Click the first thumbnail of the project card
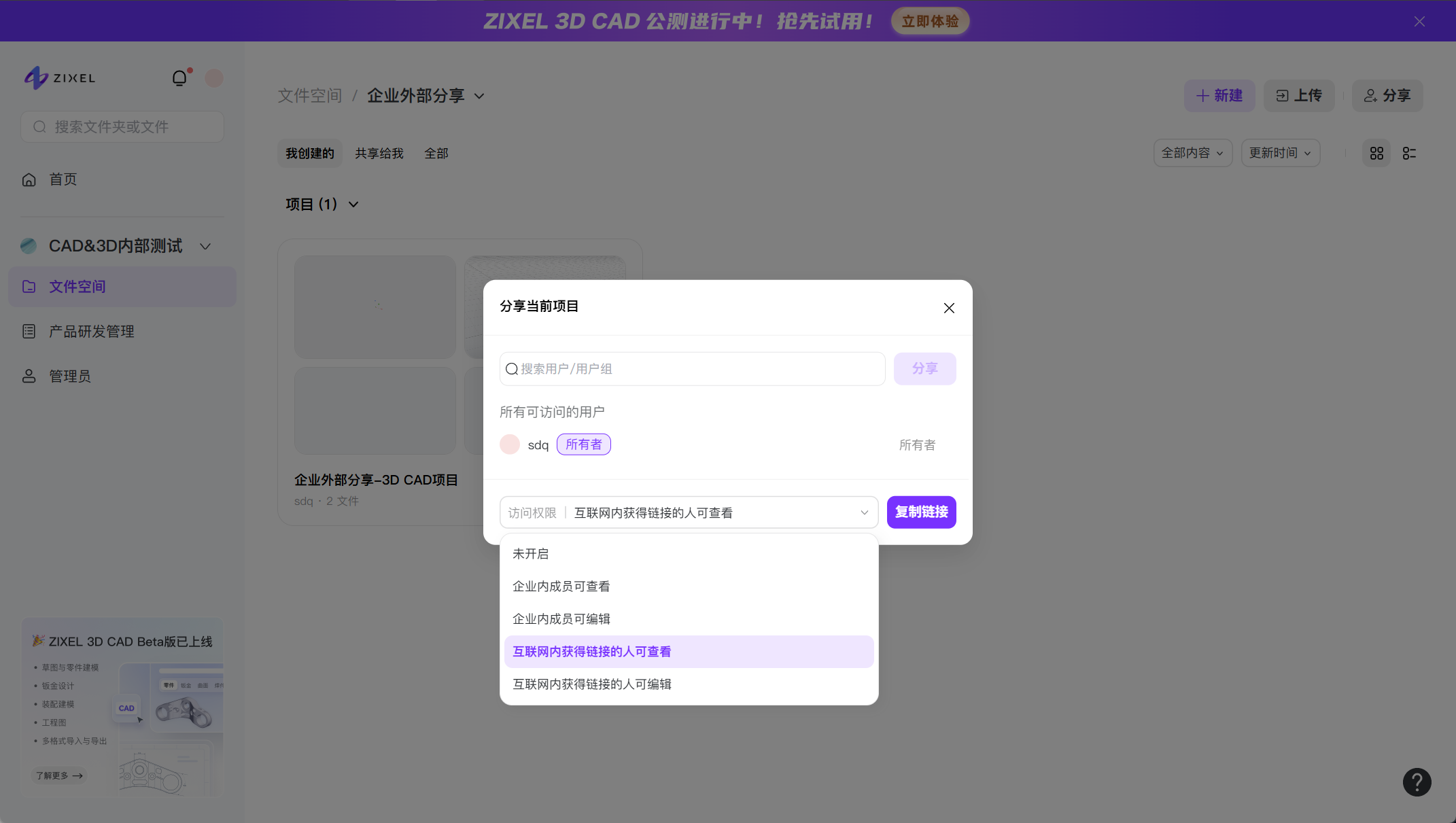Screen dimensions: 1456x823 pyautogui.click(x=375, y=307)
